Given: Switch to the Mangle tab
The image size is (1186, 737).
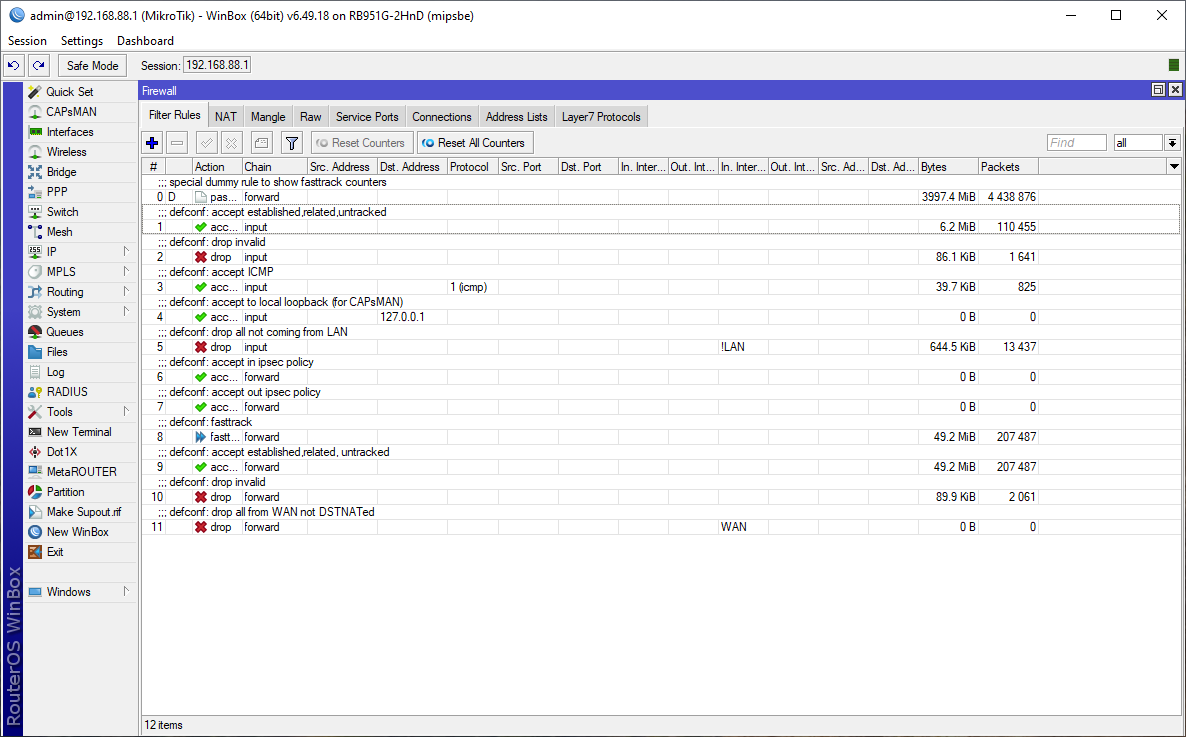Looking at the screenshot, I should click(x=268, y=117).
